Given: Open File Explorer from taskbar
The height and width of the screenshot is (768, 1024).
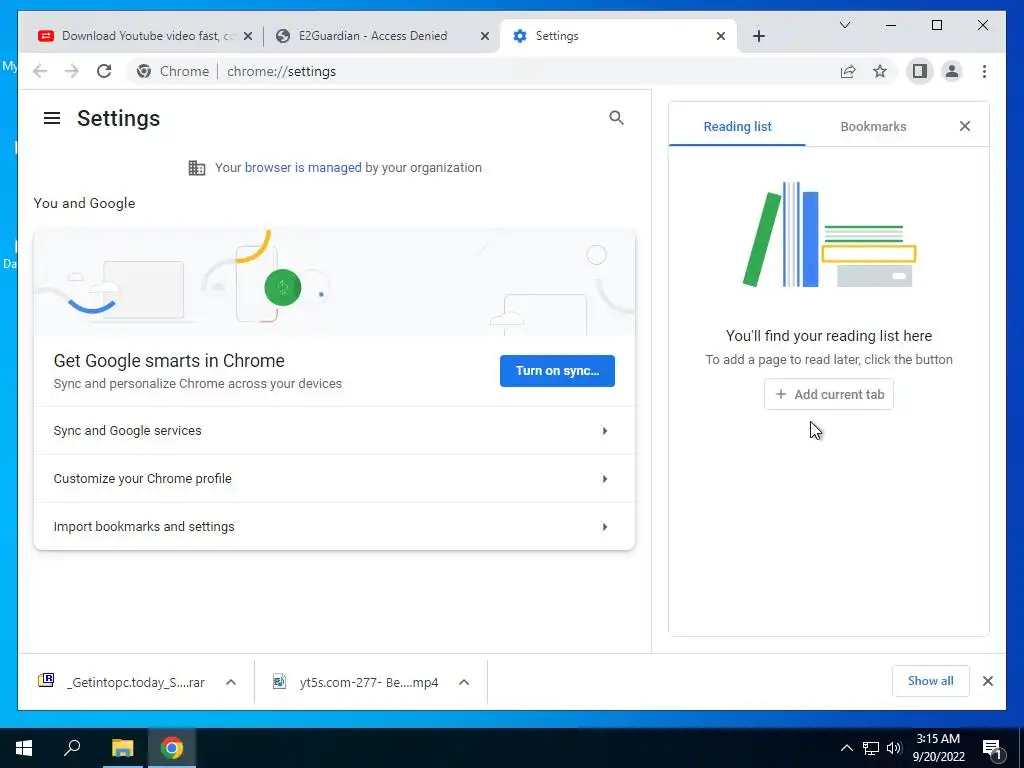Looking at the screenshot, I should click(122, 748).
